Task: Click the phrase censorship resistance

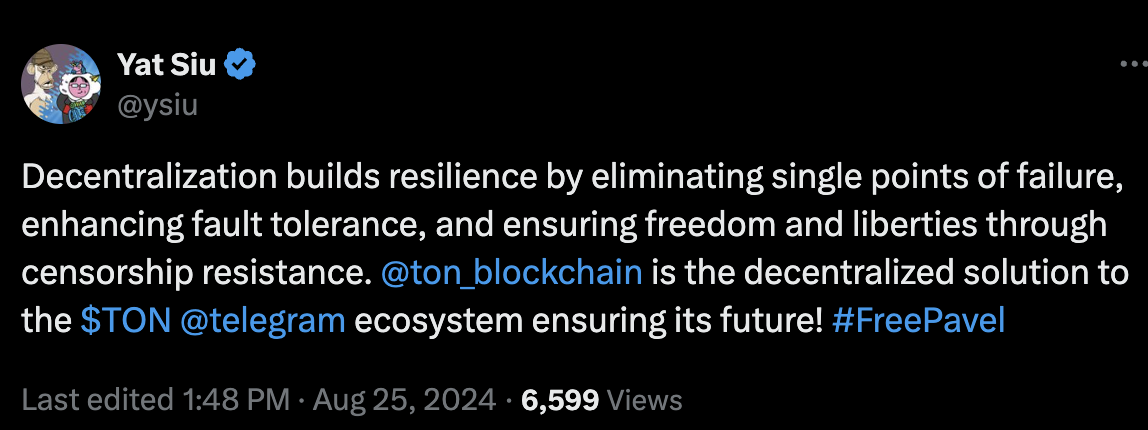Action: point(193,273)
